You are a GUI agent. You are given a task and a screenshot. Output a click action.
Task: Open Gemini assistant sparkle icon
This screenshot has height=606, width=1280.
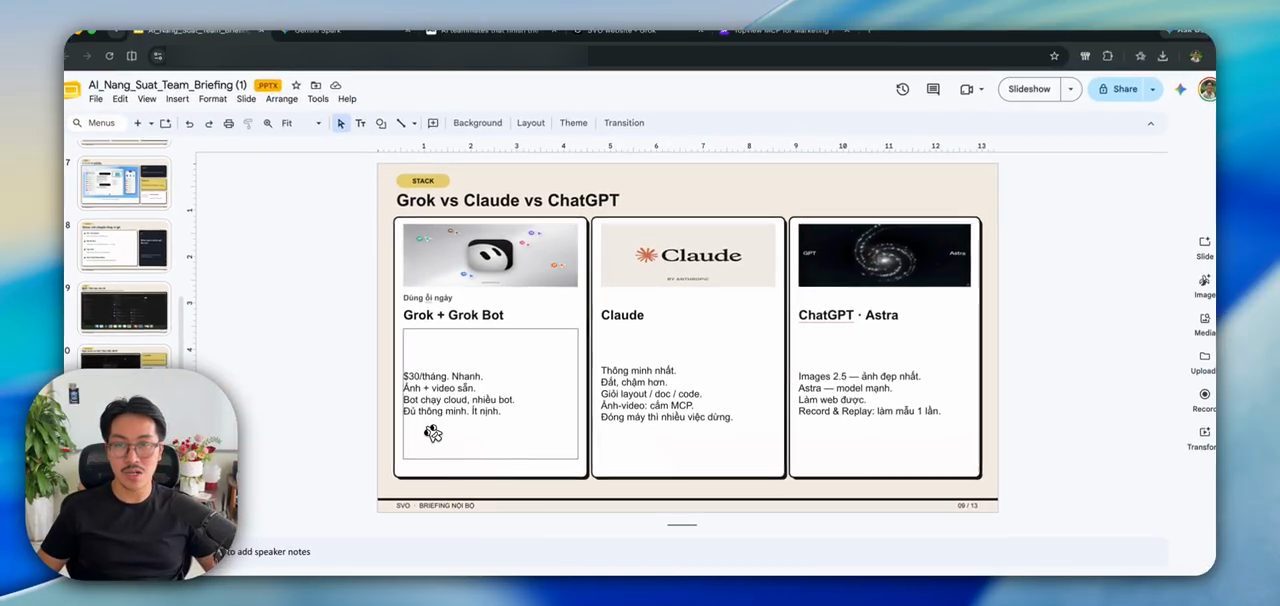pyautogui.click(x=1181, y=89)
